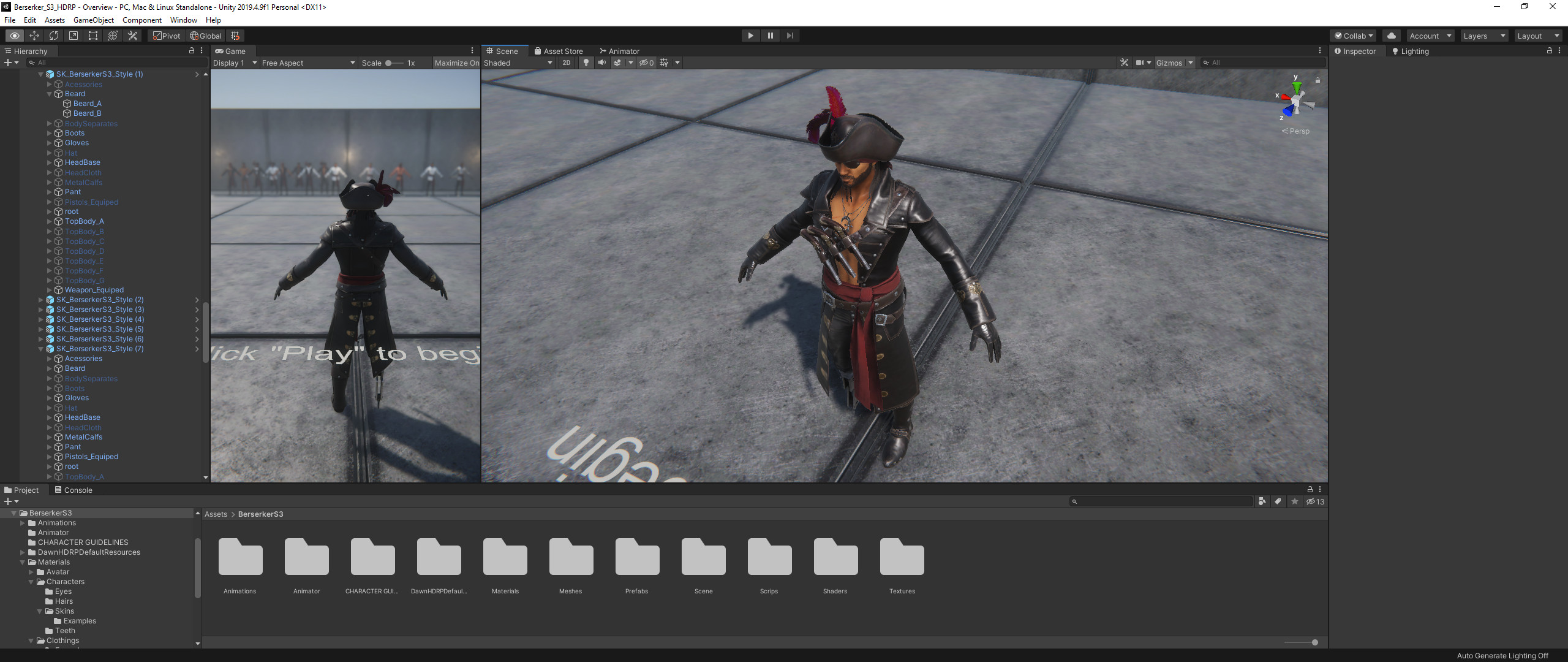
Task: Open Game view panel options menu
Action: [x=472, y=51]
